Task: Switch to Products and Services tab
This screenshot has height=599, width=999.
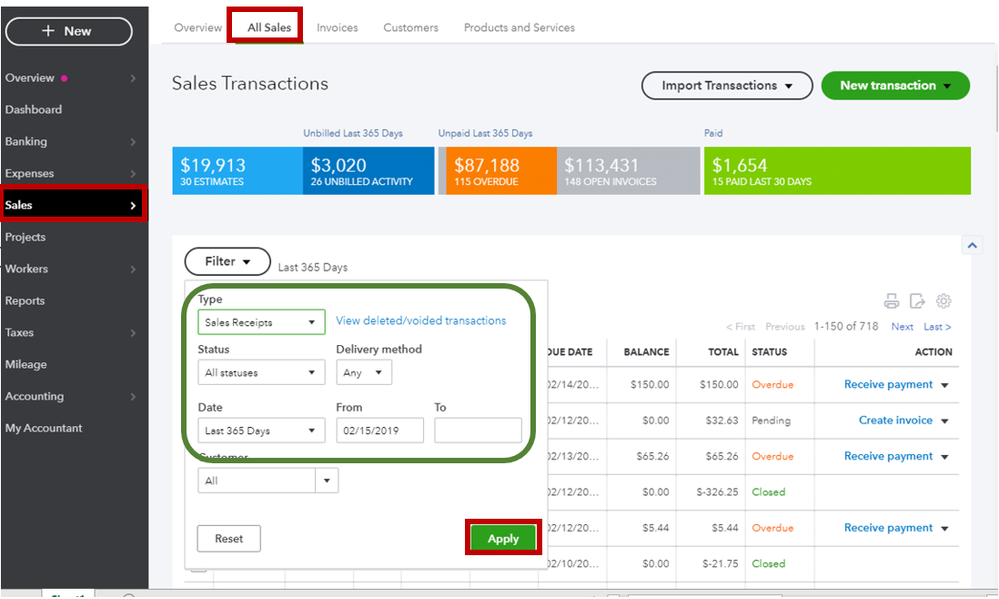Action: click(519, 27)
